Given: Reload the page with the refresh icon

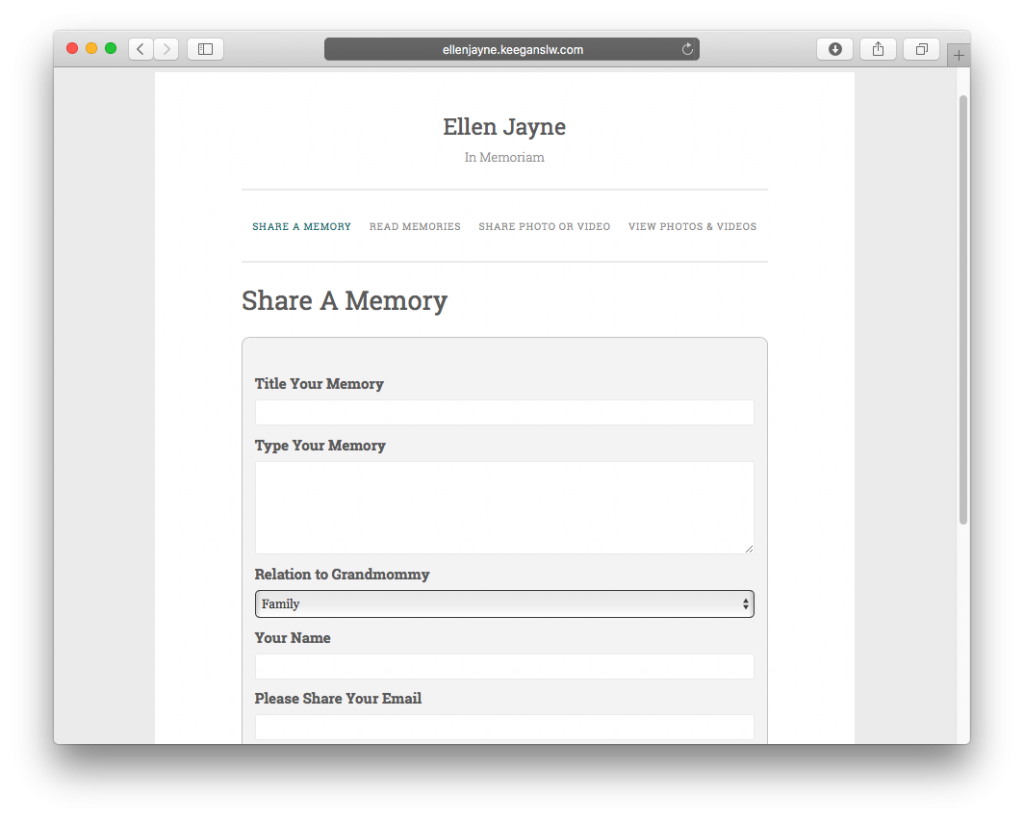Looking at the screenshot, I should (687, 49).
